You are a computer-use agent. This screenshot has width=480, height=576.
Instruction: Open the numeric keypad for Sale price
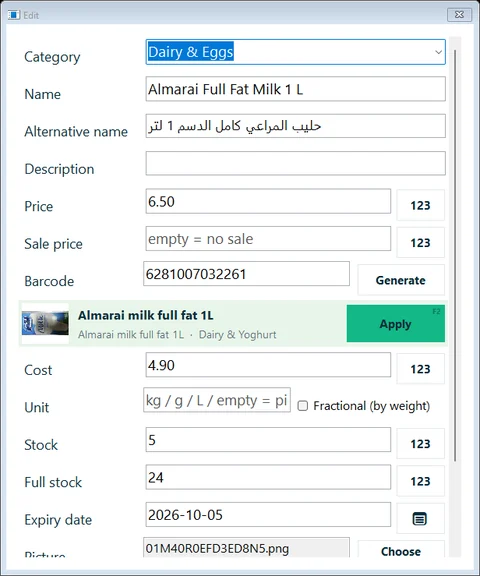point(420,242)
